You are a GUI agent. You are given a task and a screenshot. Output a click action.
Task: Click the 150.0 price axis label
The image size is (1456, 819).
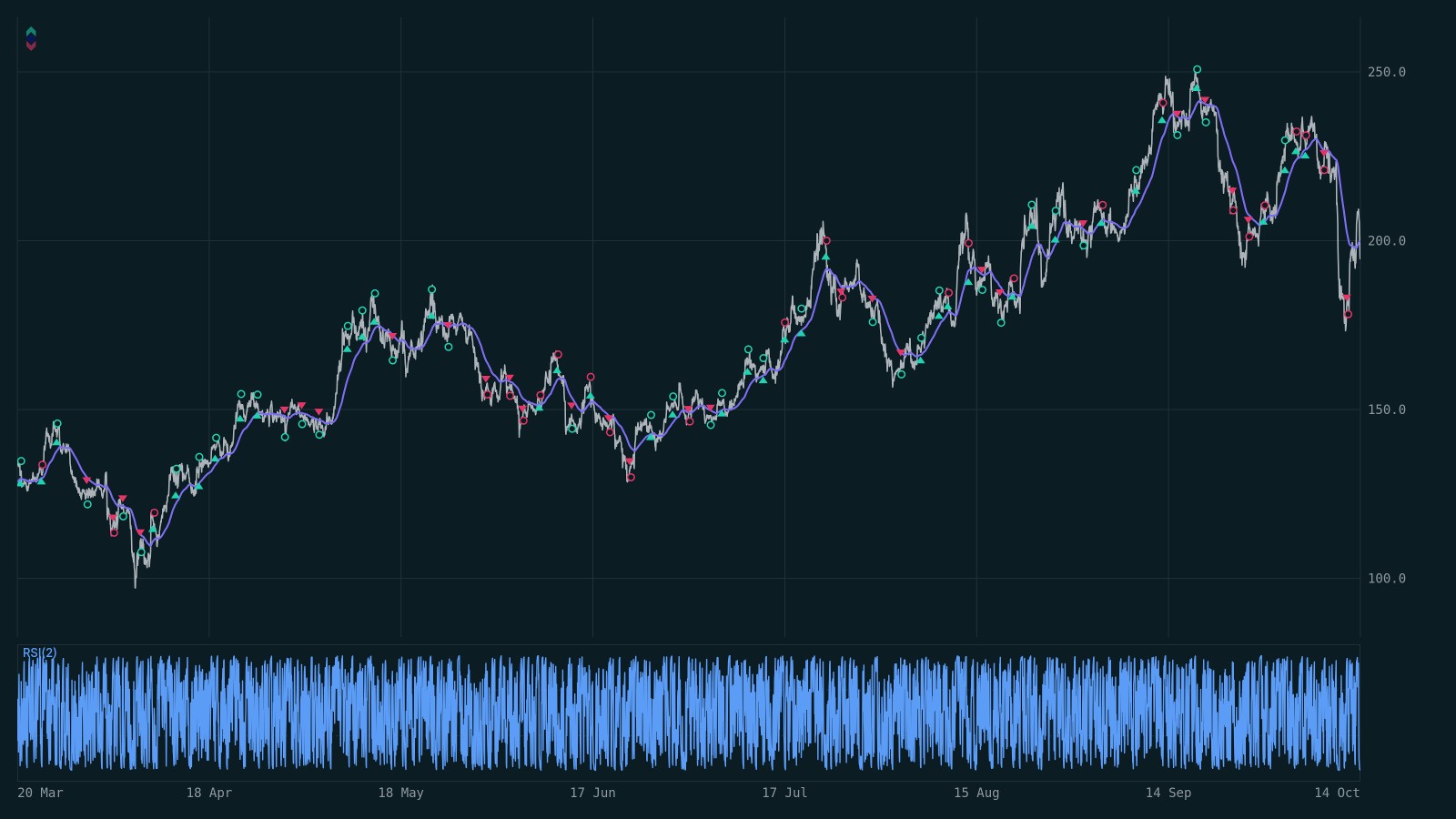pyautogui.click(x=1386, y=409)
